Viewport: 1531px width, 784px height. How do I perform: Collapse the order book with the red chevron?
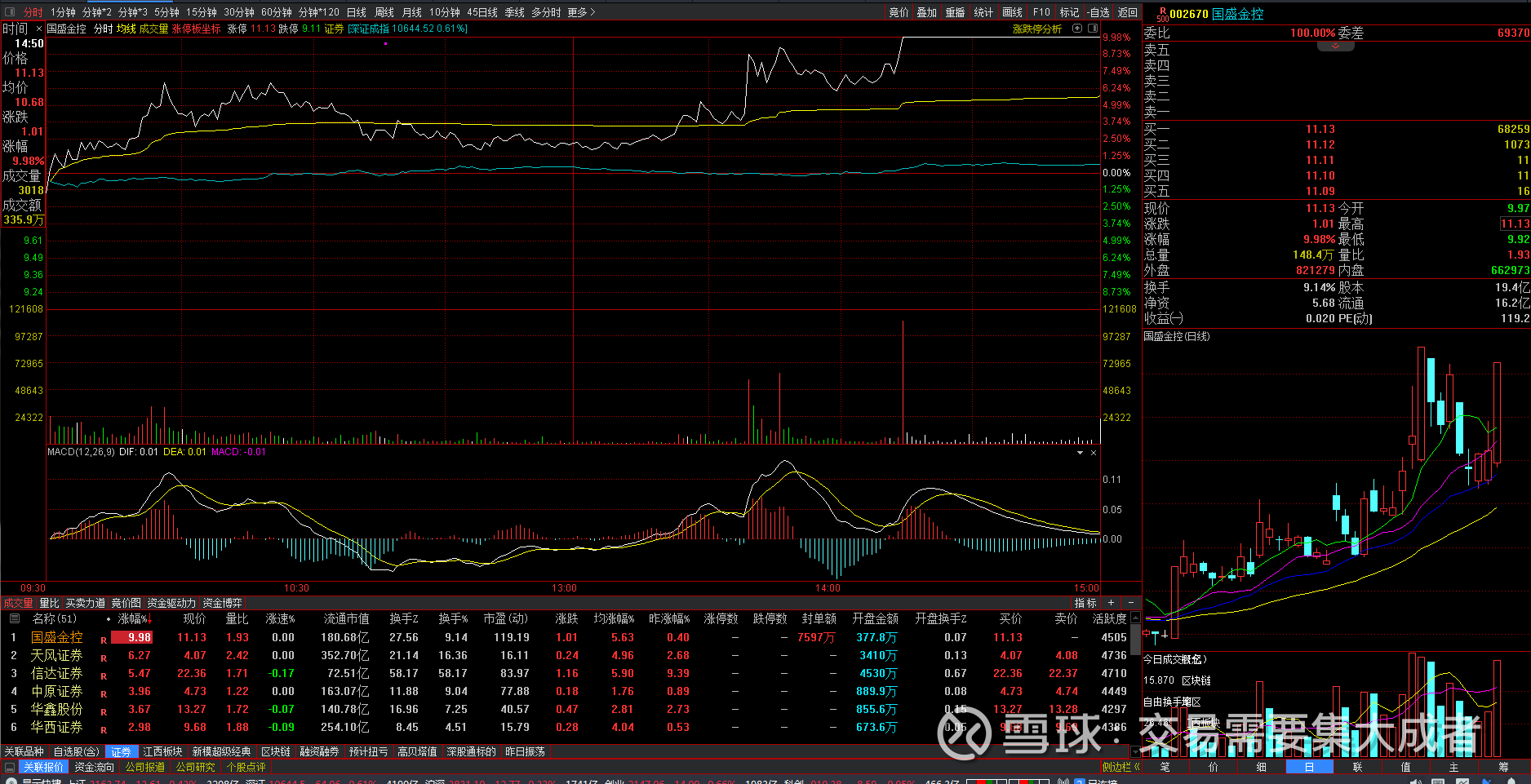coord(1336,47)
